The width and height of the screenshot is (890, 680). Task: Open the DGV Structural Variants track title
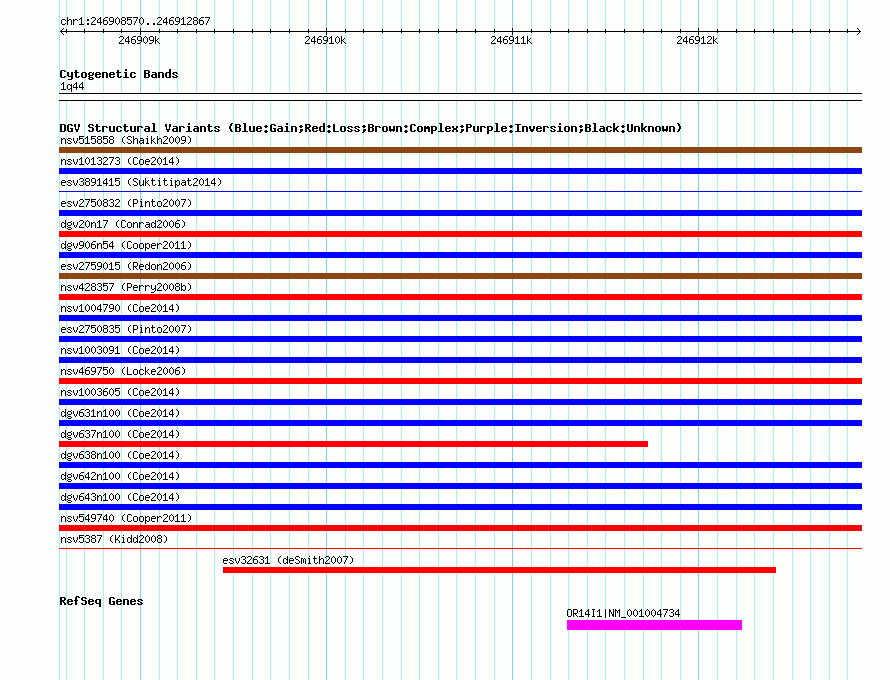(370, 128)
